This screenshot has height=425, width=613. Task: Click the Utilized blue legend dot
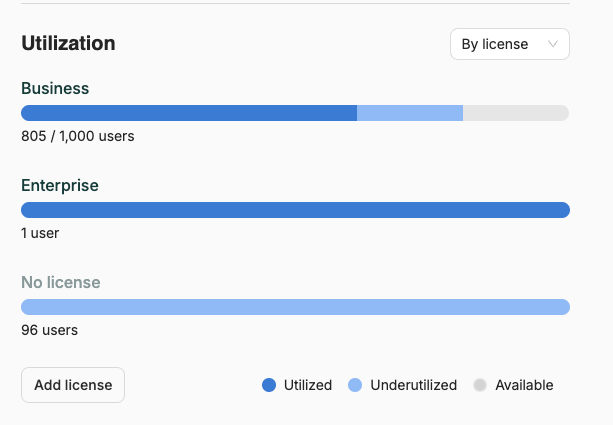[269, 385]
